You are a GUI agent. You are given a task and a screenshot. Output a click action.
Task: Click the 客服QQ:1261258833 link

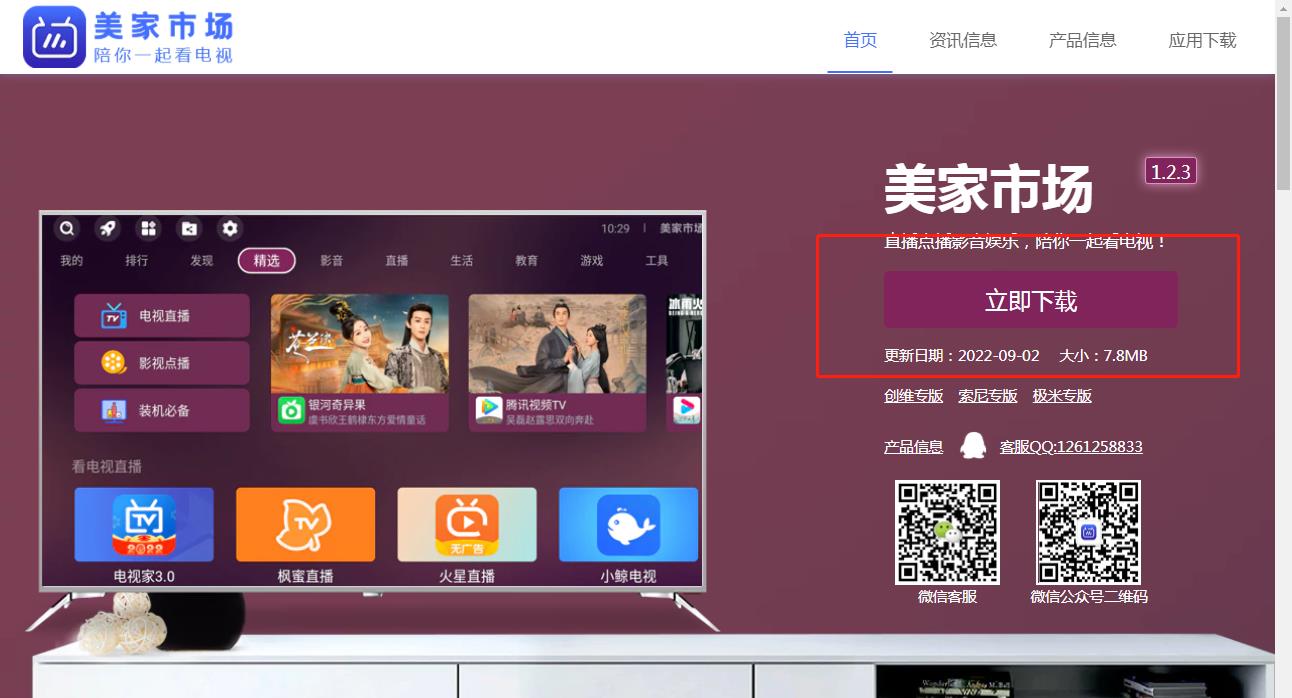(1071, 447)
